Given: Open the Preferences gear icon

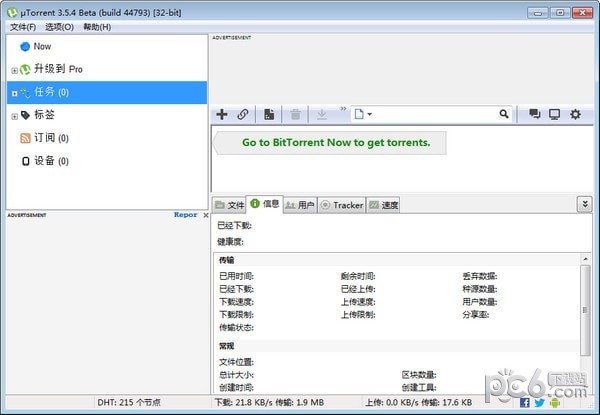Looking at the screenshot, I should [x=575, y=114].
